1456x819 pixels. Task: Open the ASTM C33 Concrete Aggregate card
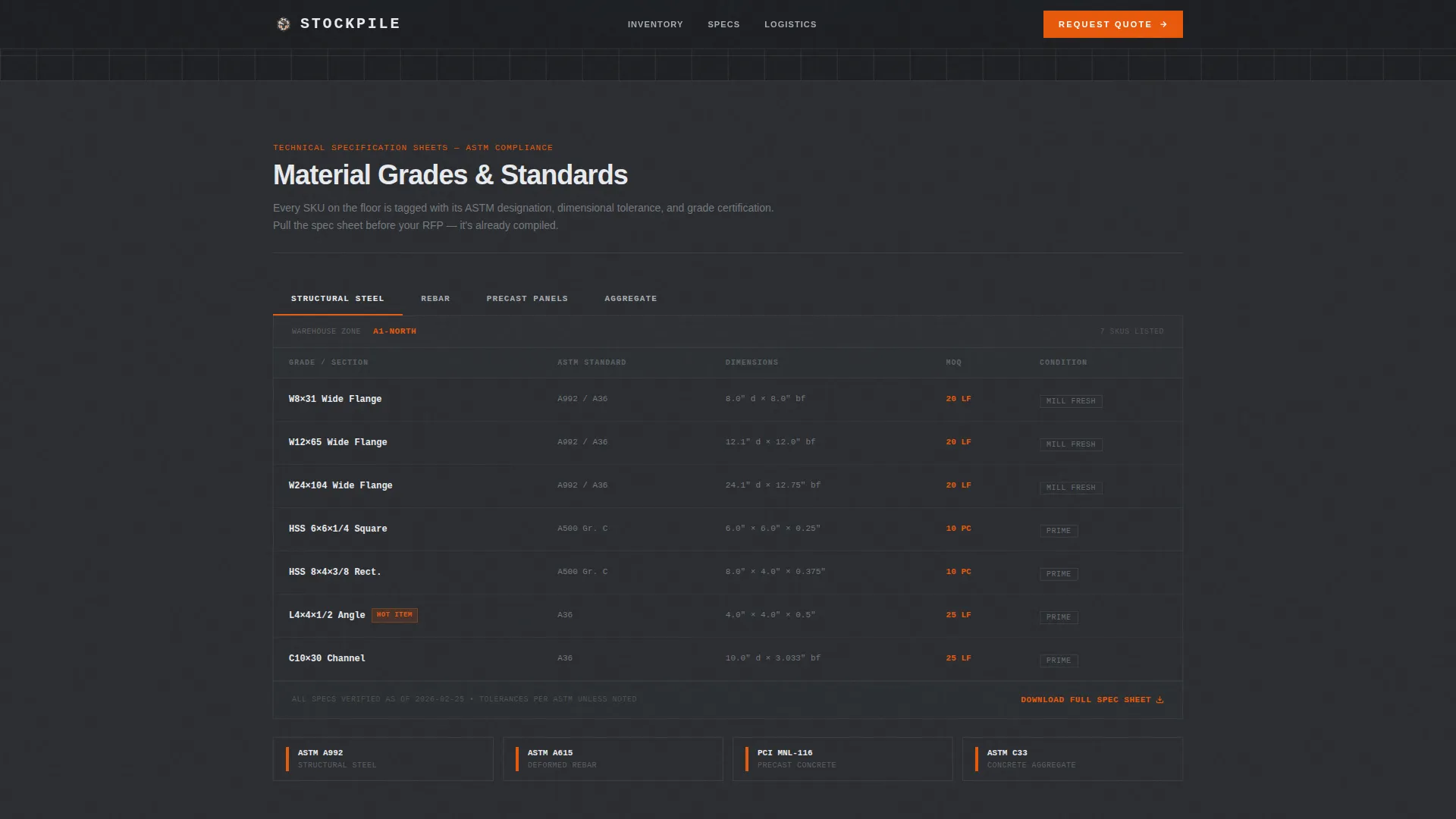pos(1072,759)
